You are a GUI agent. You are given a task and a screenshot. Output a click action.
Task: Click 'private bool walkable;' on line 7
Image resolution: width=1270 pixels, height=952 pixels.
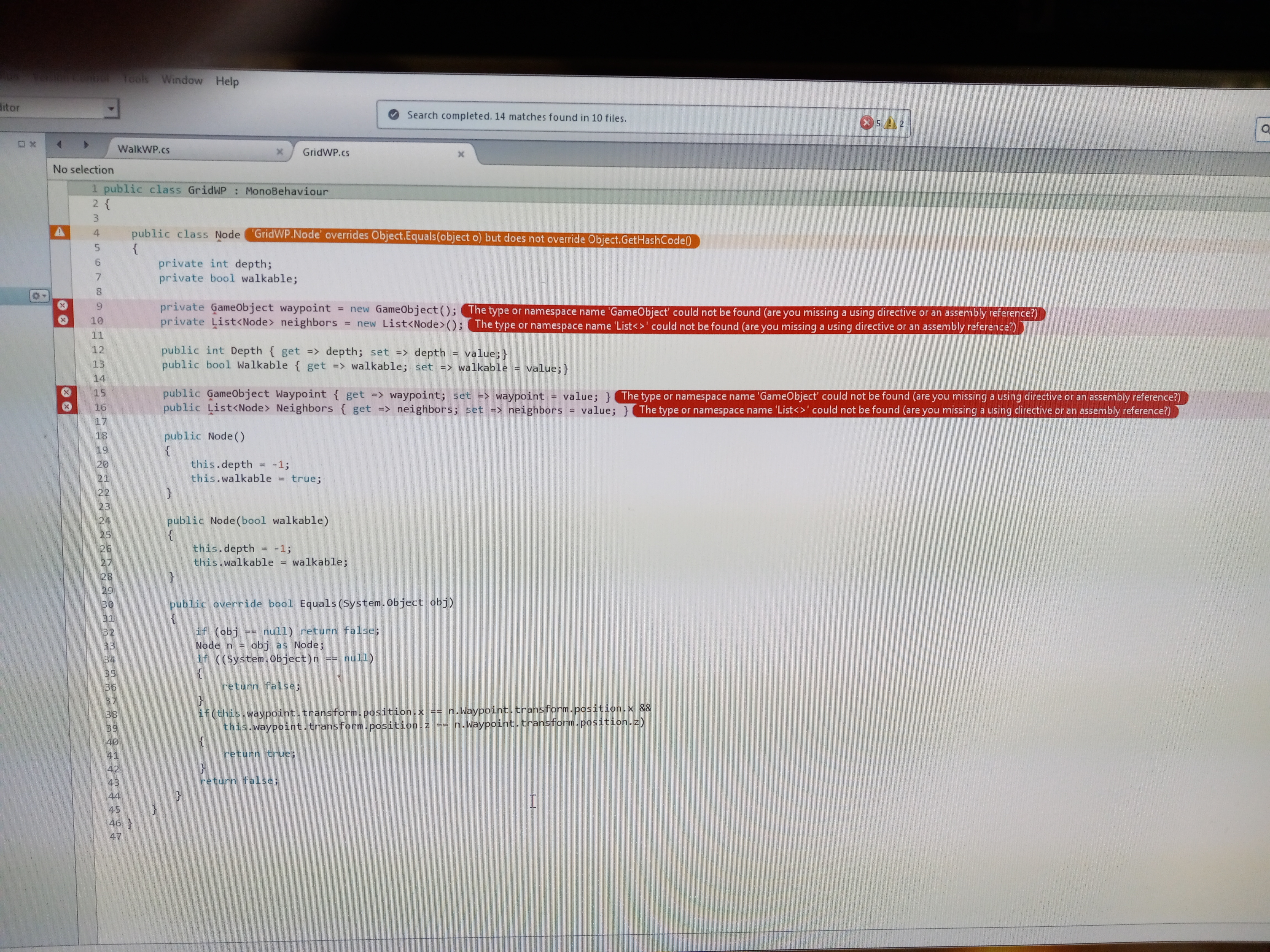click(x=228, y=278)
